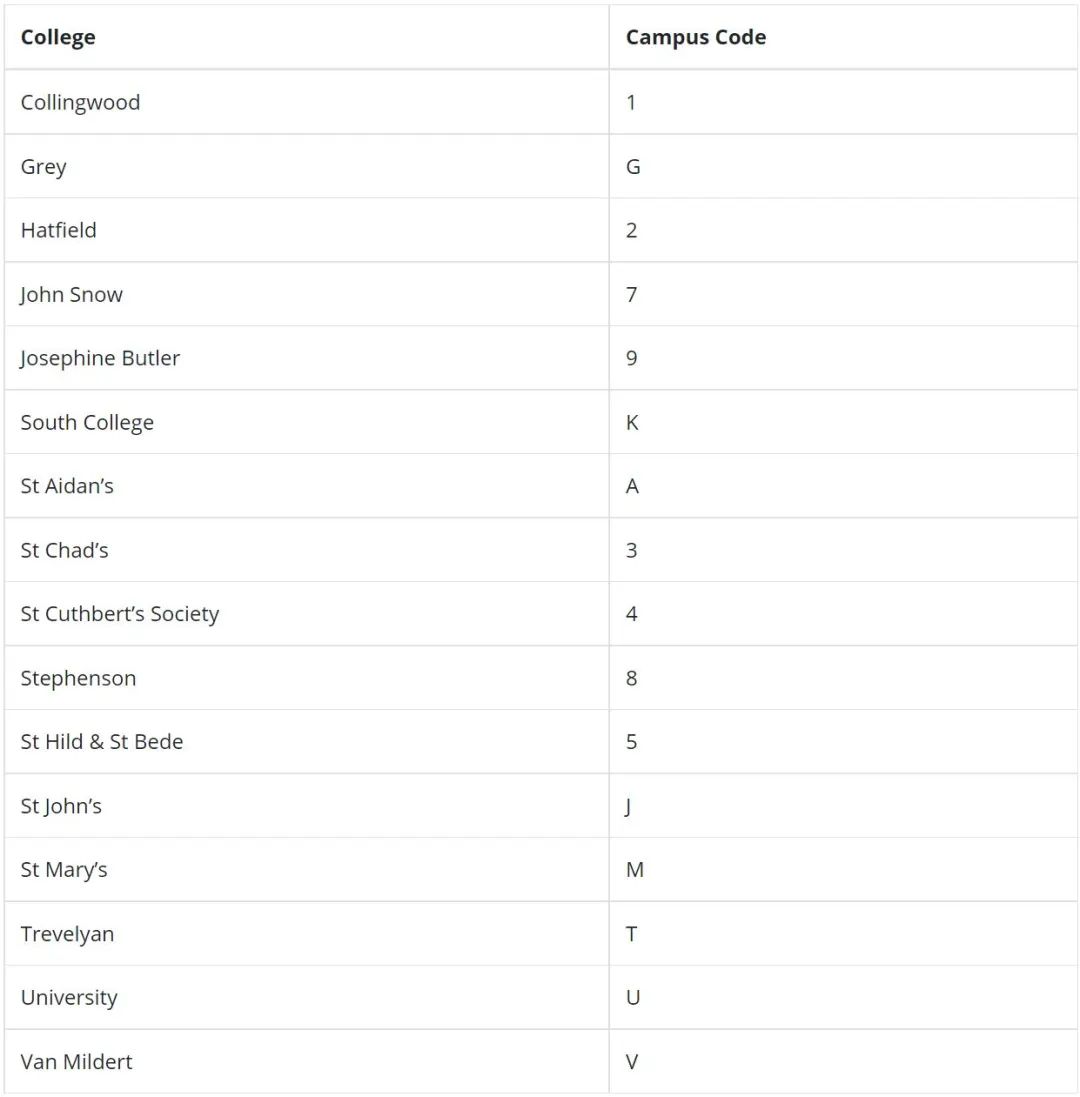Select the St Mary's row name
Viewport: 1080px width, 1097px height.
point(64,870)
